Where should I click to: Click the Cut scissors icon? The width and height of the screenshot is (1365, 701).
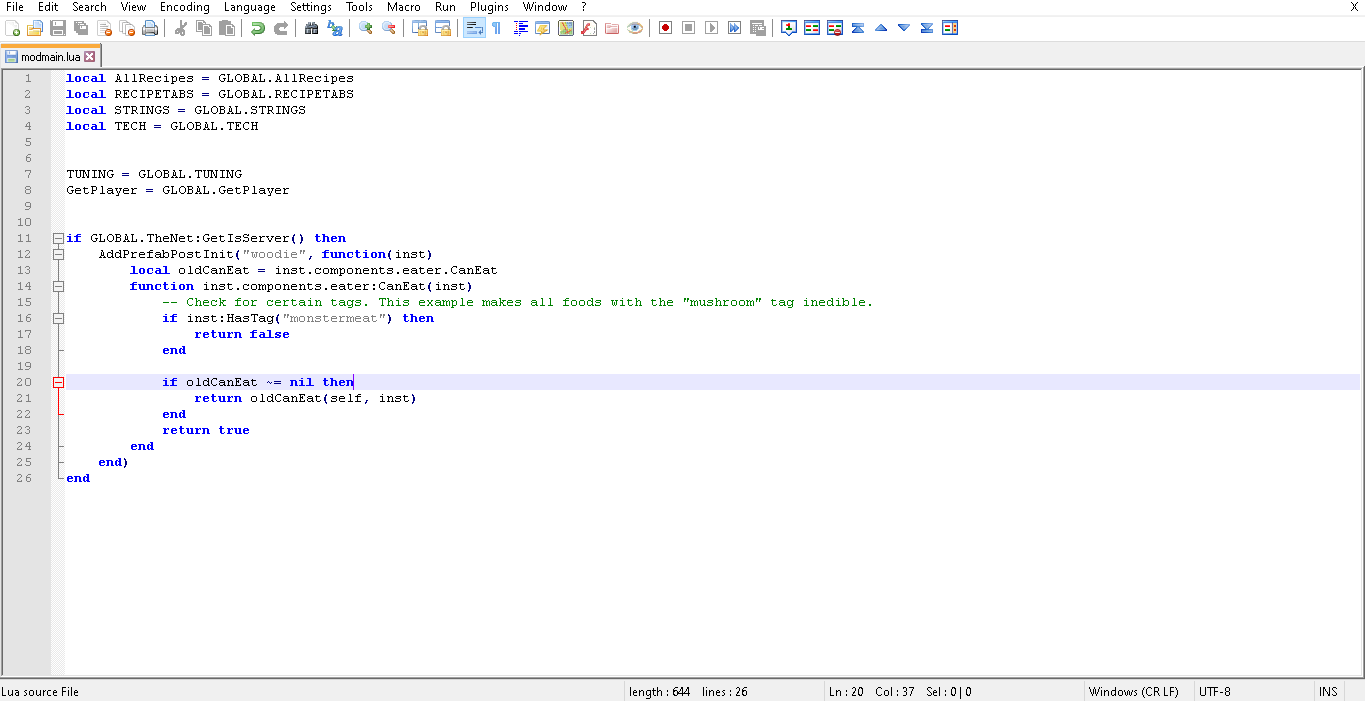(181, 28)
